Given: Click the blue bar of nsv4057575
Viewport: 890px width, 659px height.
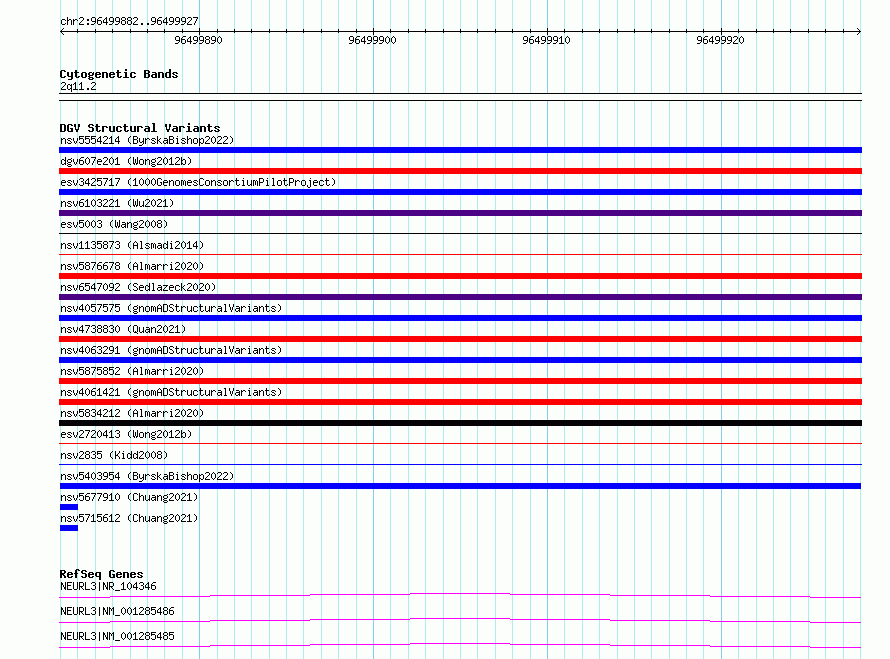Looking at the screenshot, I should [460, 318].
